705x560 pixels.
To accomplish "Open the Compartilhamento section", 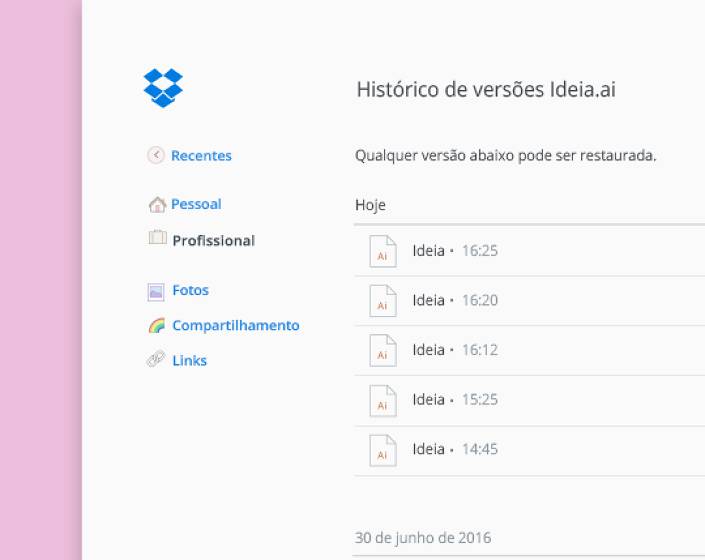I will (236, 325).
